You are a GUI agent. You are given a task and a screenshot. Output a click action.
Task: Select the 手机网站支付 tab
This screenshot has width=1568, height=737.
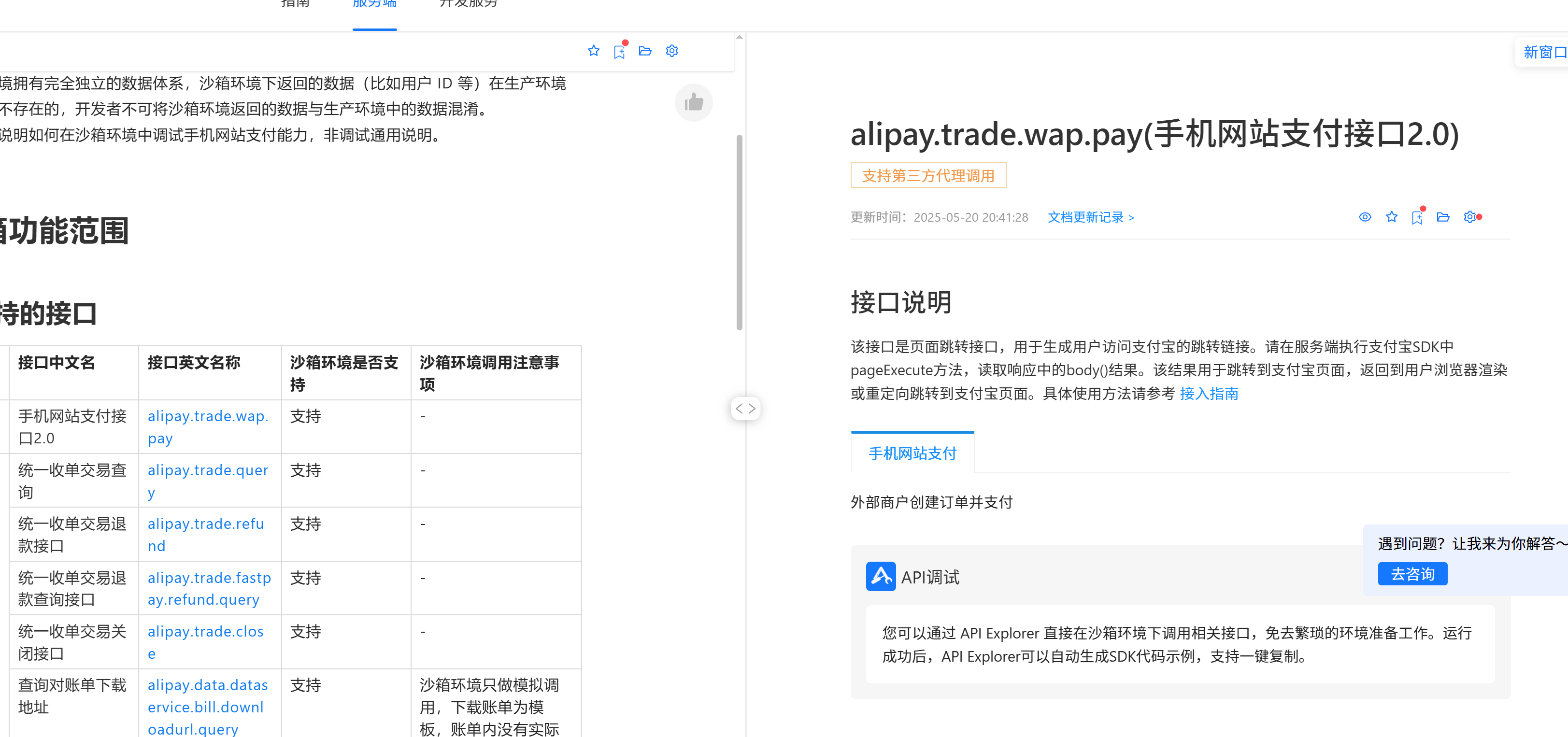click(912, 453)
